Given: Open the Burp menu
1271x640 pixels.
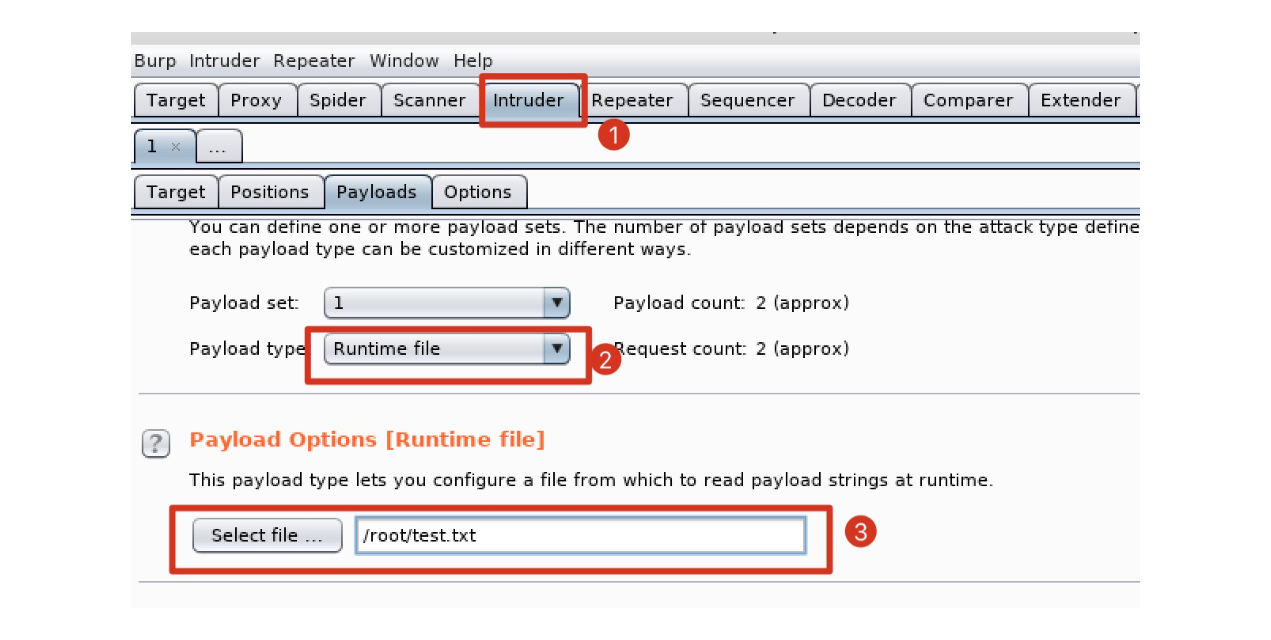Looking at the screenshot, I should [155, 61].
